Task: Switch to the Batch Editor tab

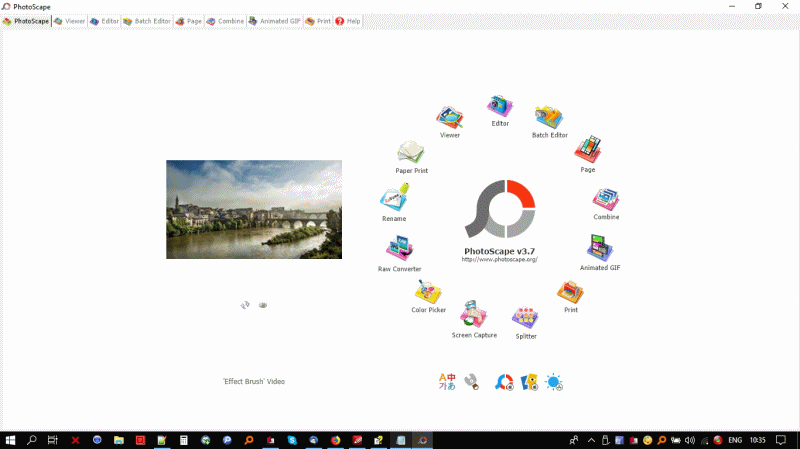Action: click(147, 21)
